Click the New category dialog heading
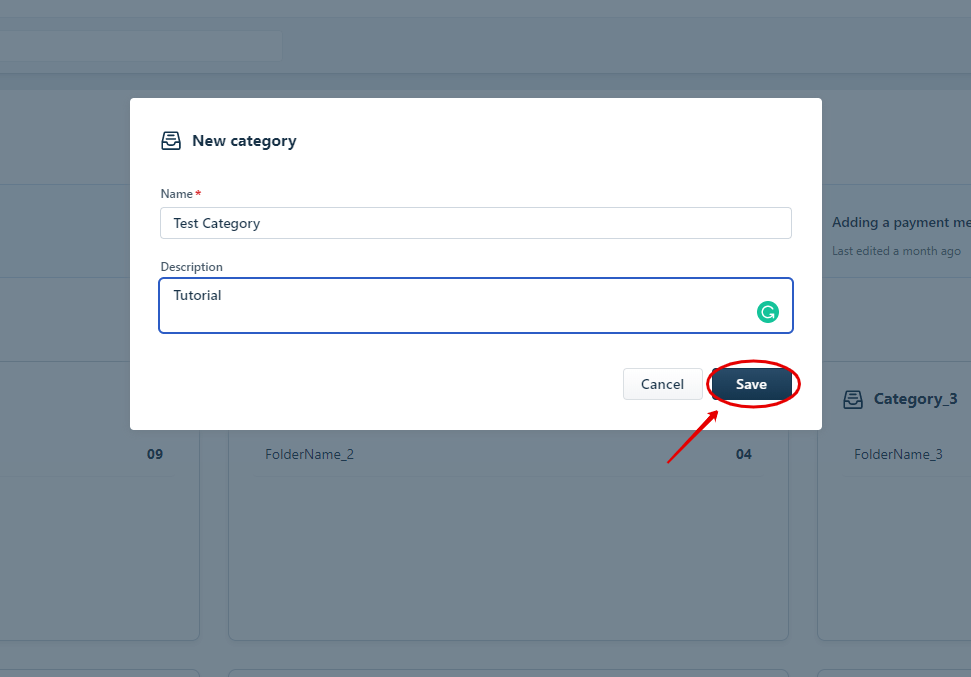 (244, 141)
